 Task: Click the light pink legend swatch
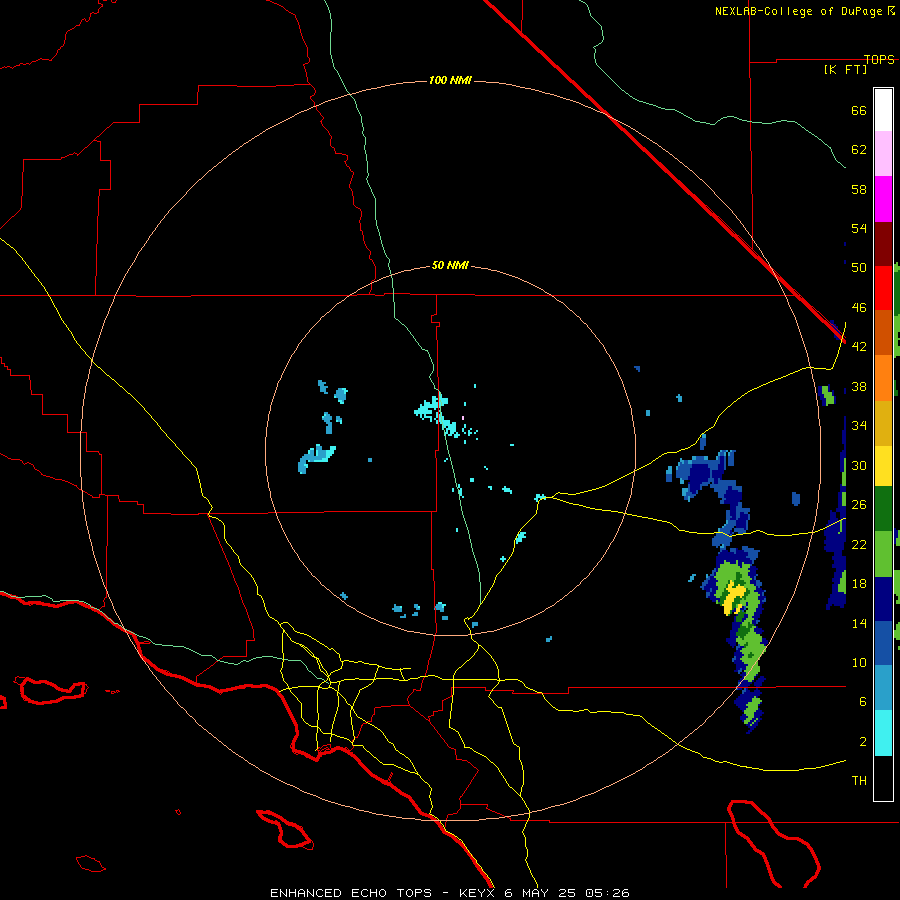(x=883, y=153)
